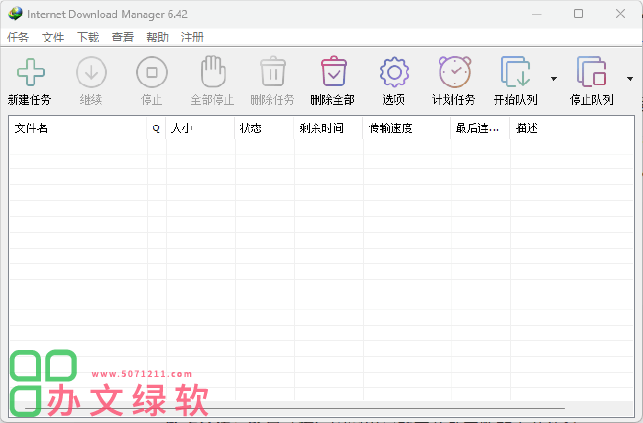Screen dimensions: 643x423
Task: Minimize the Internet Download Manager window
Action: tap(536, 14)
